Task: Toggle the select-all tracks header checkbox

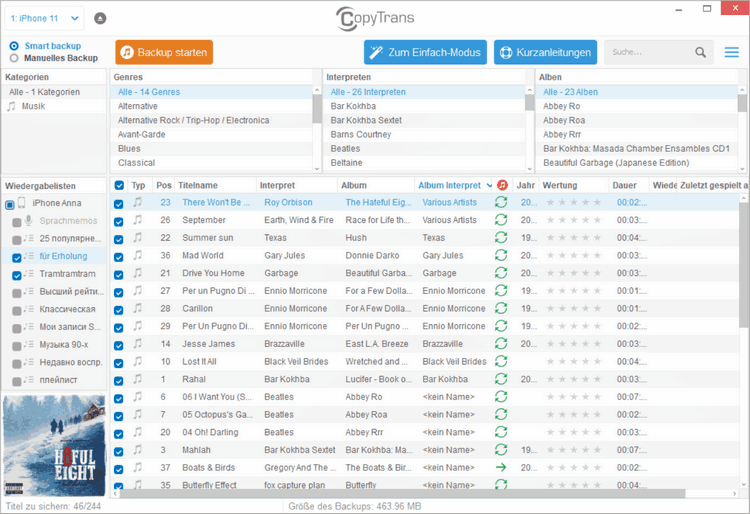Action: [119, 186]
